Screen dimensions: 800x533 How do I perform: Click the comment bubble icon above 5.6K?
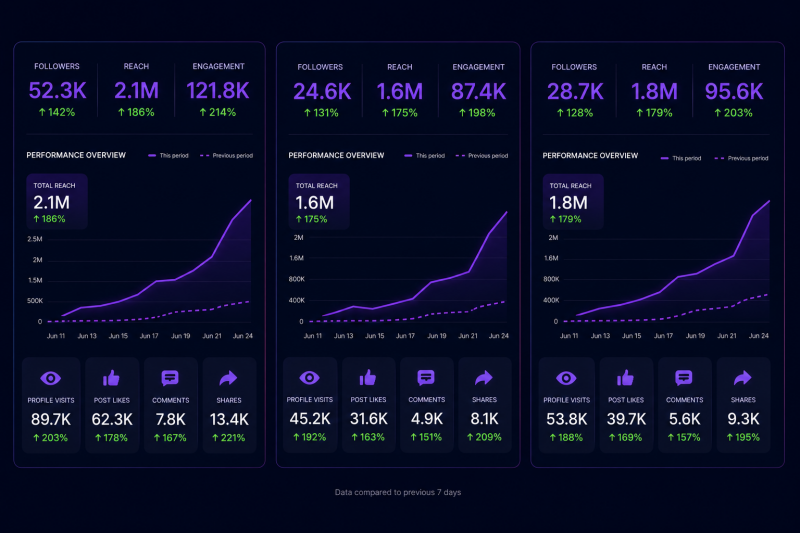coord(684,378)
